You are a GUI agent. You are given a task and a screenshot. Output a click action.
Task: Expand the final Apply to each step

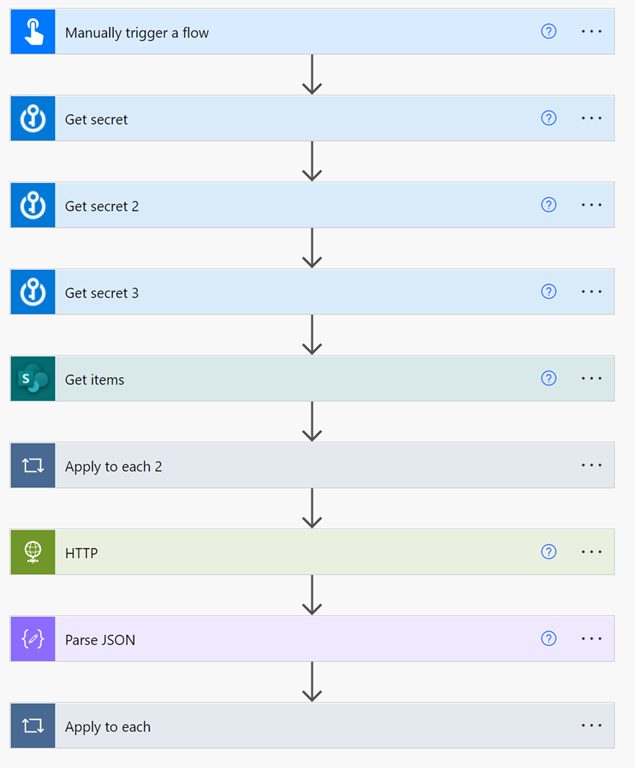tap(300, 726)
